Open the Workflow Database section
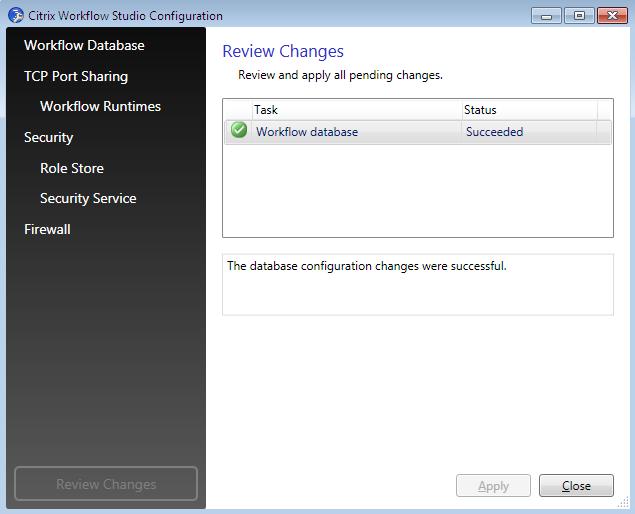The height and width of the screenshot is (514, 635). pyautogui.click(x=84, y=45)
